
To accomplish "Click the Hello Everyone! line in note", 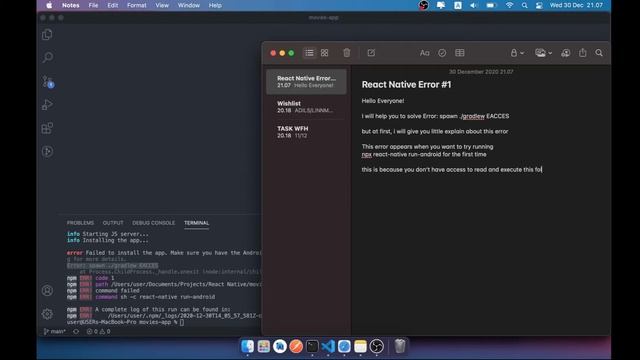I will click(383, 101).
